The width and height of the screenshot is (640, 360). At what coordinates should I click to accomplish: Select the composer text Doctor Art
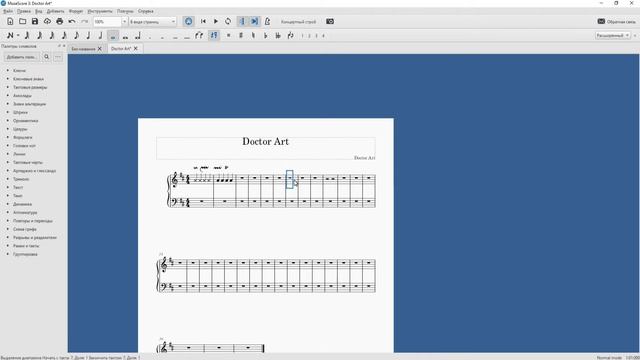364,158
